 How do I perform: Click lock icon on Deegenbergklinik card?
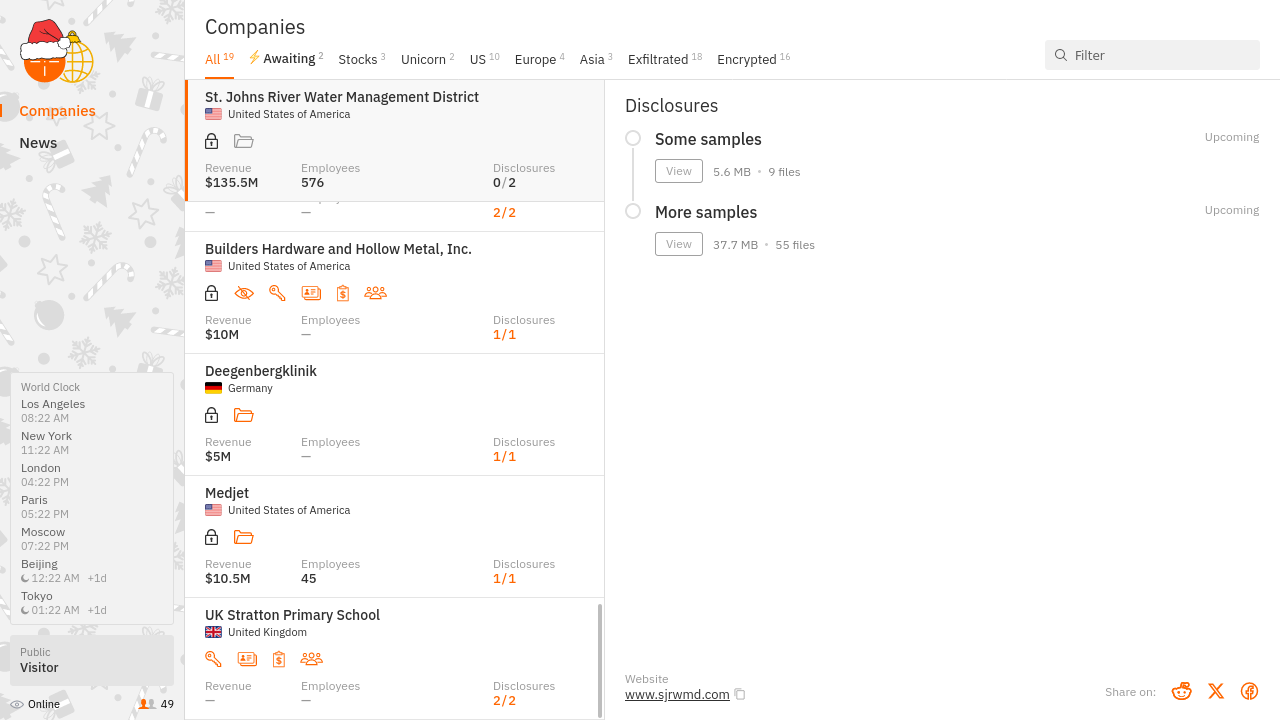[x=211, y=415]
